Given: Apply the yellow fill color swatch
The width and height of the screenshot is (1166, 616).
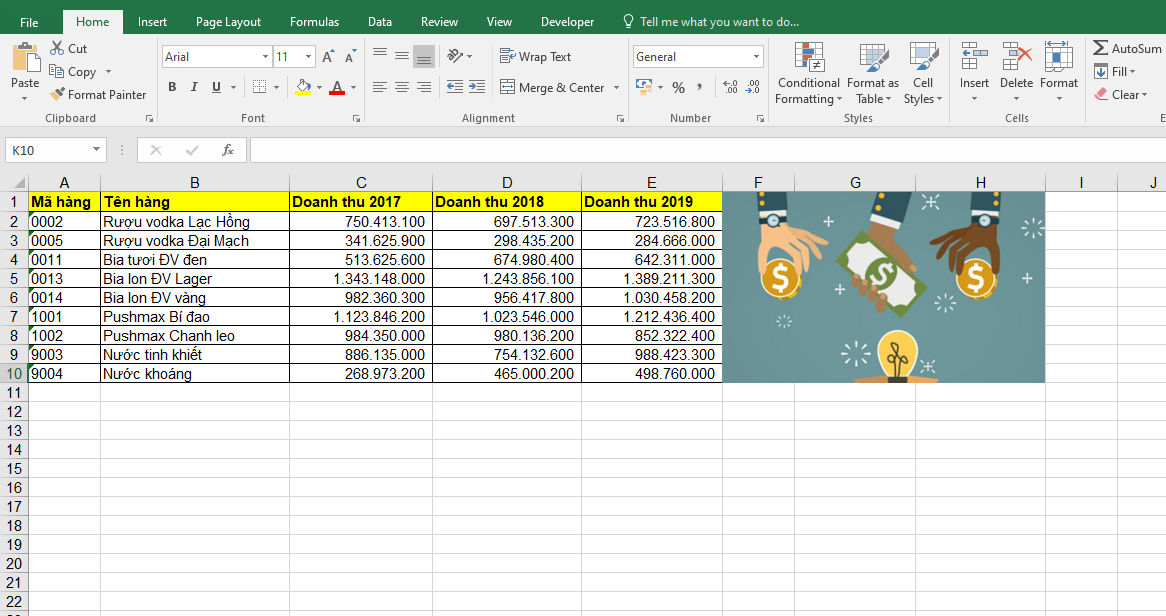Looking at the screenshot, I should pyautogui.click(x=304, y=88).
